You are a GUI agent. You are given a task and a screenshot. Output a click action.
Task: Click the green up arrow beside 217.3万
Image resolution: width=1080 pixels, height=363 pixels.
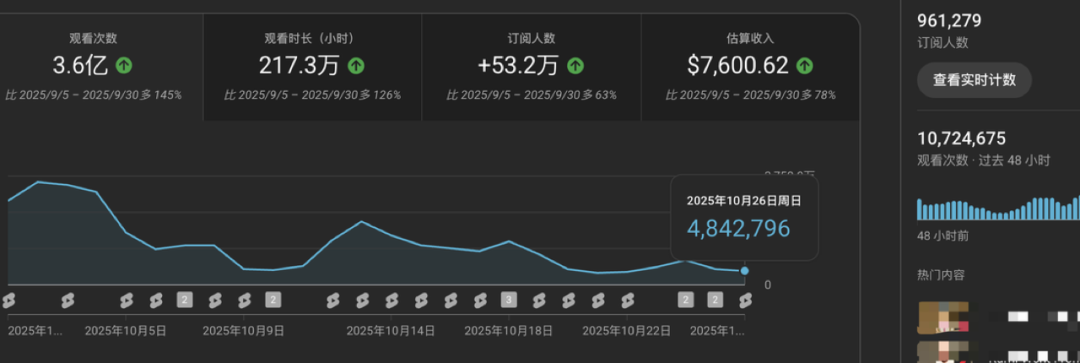(x=356, y=66)
